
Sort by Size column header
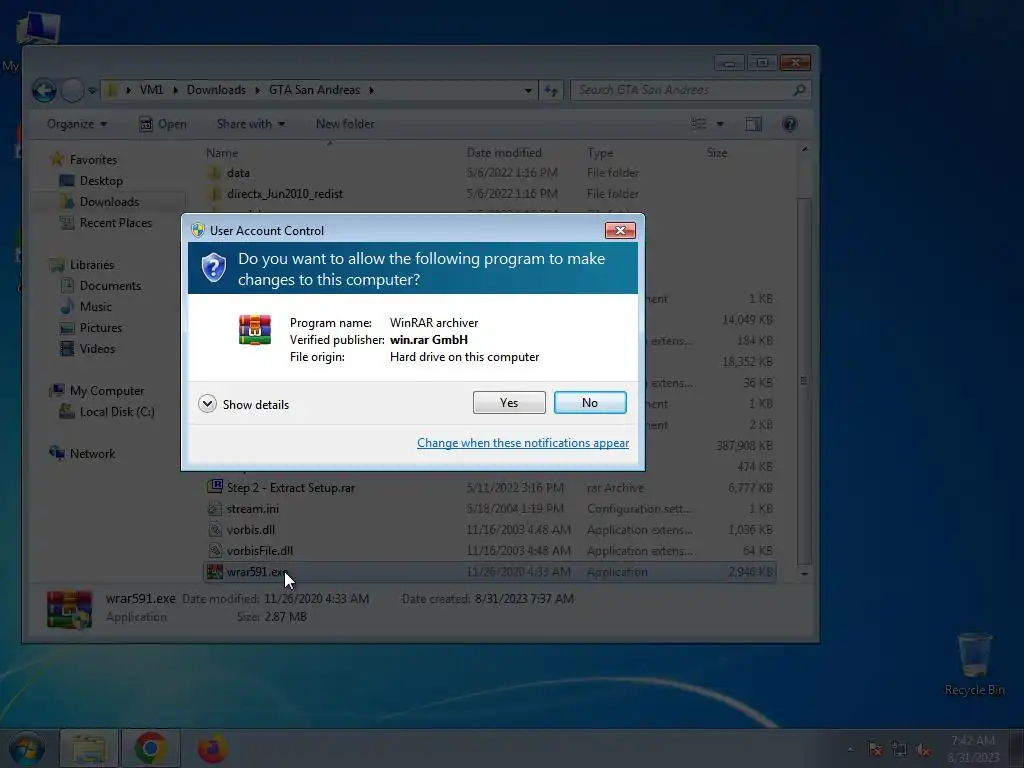pyautogui.click(x=716, y=153)
